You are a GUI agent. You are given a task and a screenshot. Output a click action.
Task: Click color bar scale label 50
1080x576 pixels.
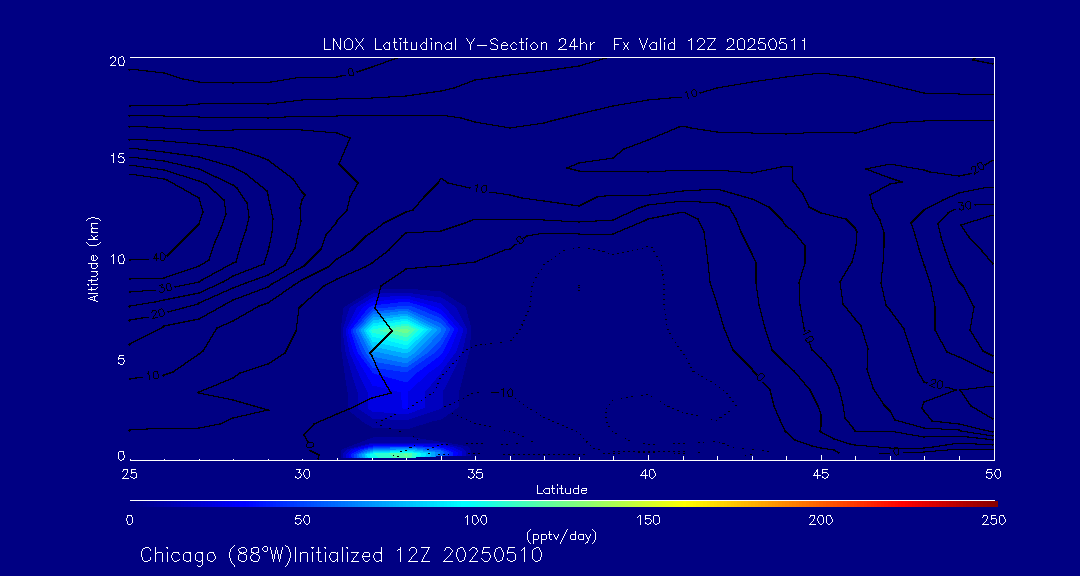tap(302, 520)
